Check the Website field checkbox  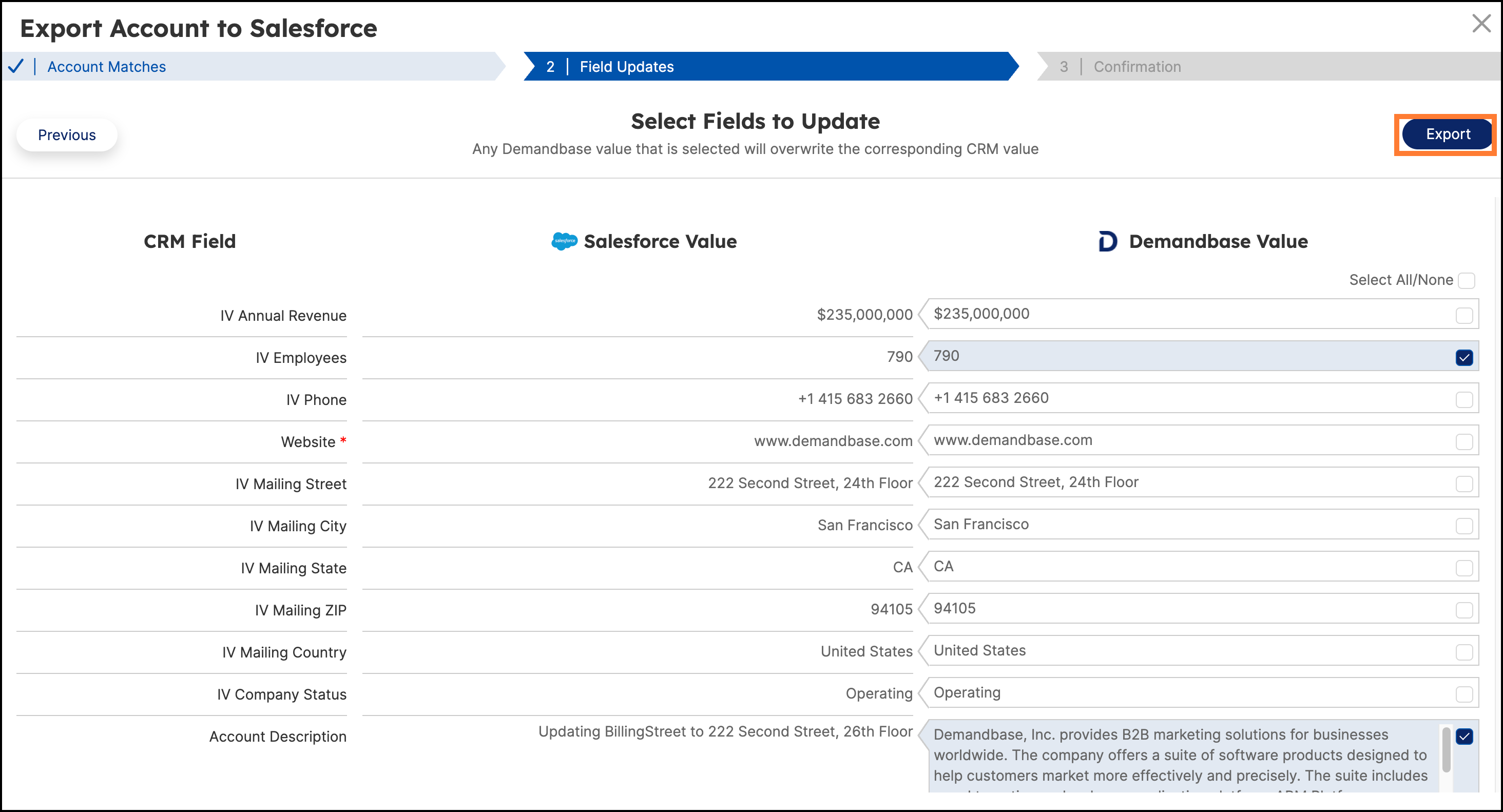point(1465,441)
